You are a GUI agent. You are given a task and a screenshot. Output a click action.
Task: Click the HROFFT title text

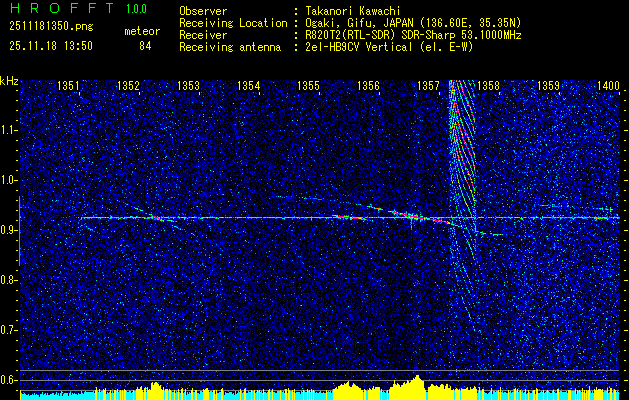(61, 8)
